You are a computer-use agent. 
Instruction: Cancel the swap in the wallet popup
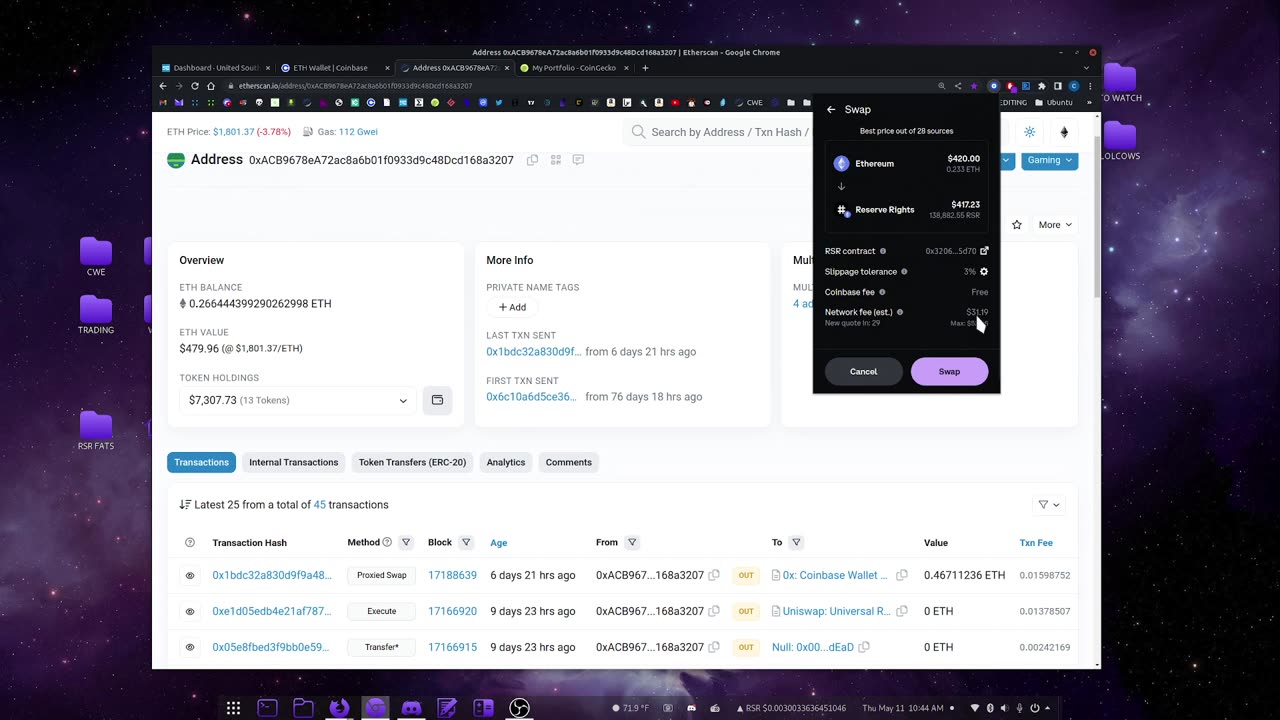(x=863, y=372)
